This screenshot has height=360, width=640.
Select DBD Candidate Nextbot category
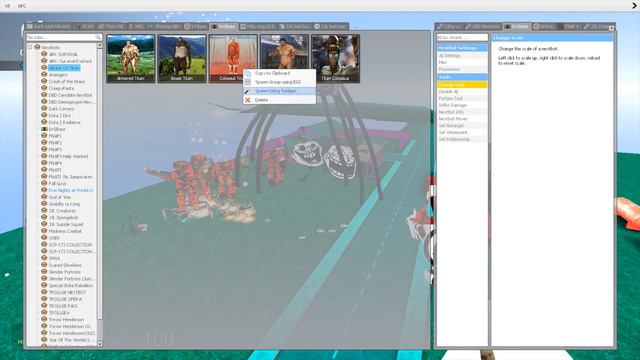click(70, 95)
